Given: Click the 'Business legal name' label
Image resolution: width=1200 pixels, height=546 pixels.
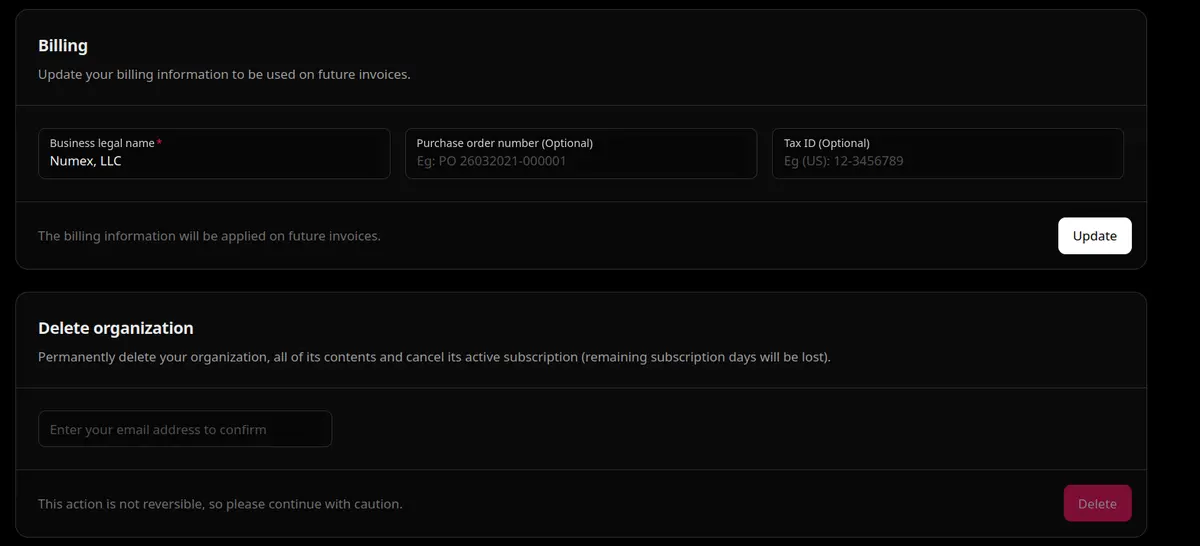Looking at the screenshot, I should pos(102,143).
